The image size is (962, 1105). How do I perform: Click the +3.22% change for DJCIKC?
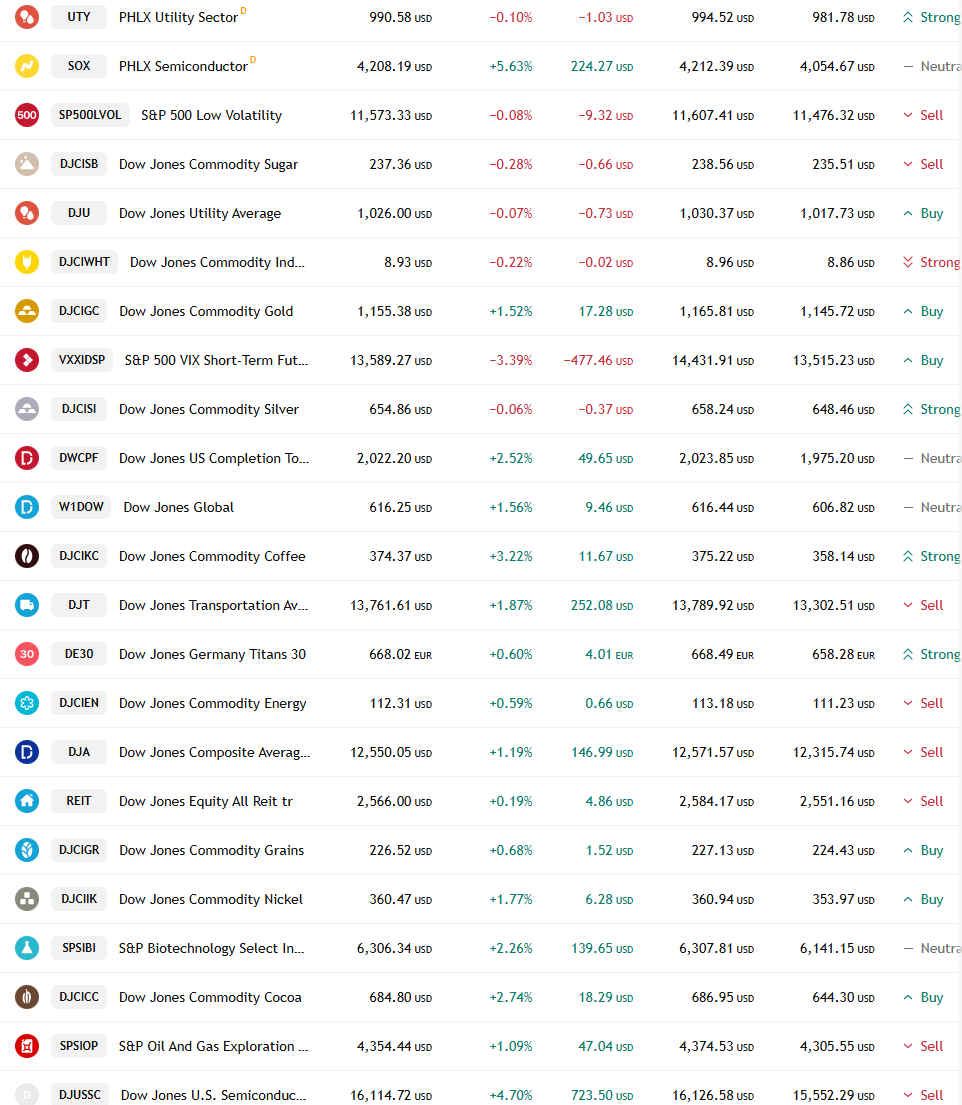511,557
